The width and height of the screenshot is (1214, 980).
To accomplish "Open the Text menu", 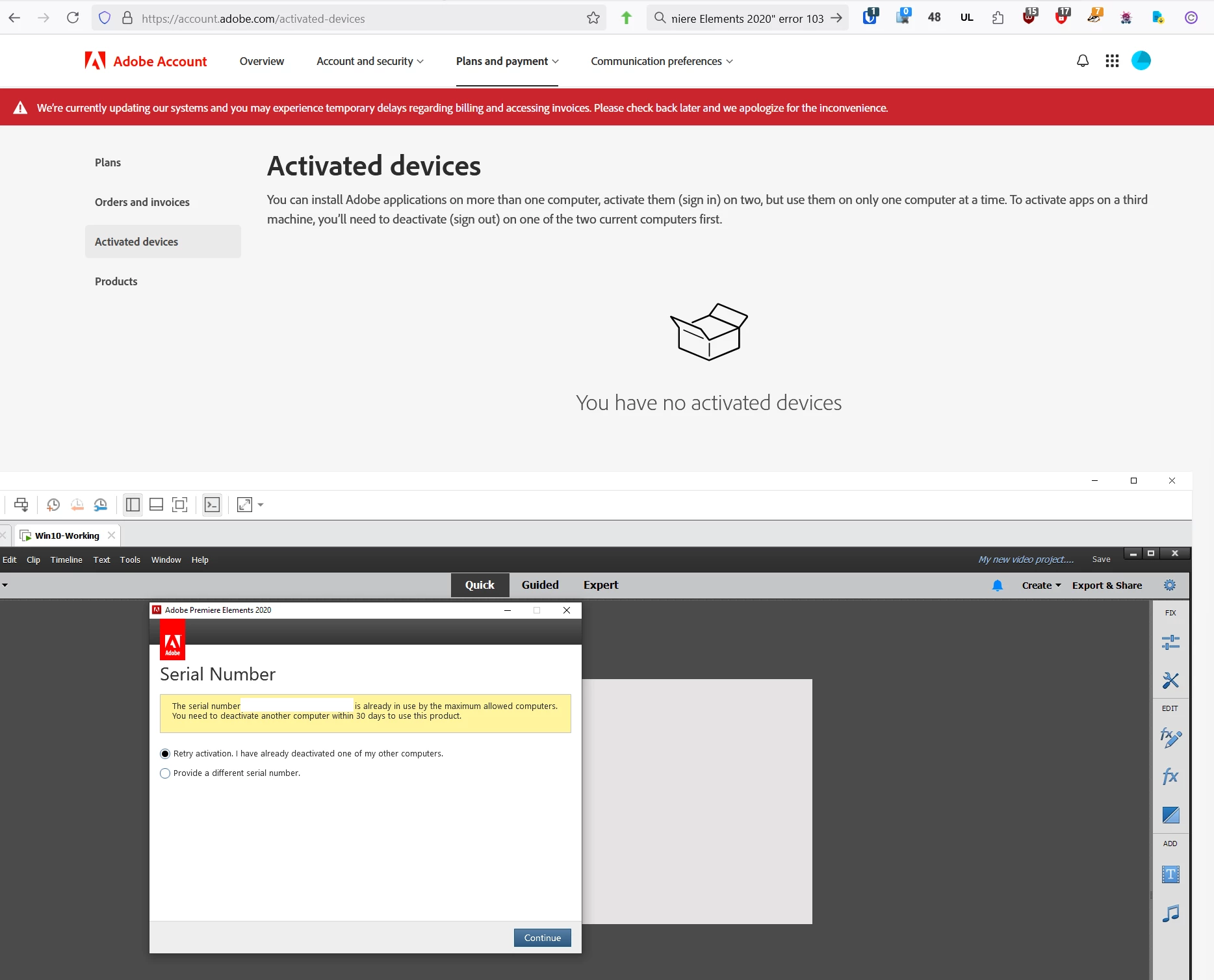I will tap(101, 560).
